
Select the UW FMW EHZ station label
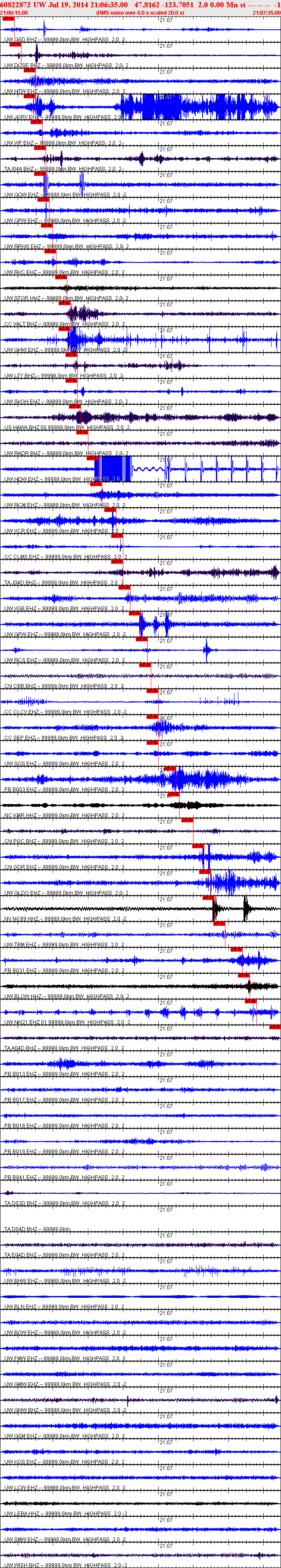65,1359
